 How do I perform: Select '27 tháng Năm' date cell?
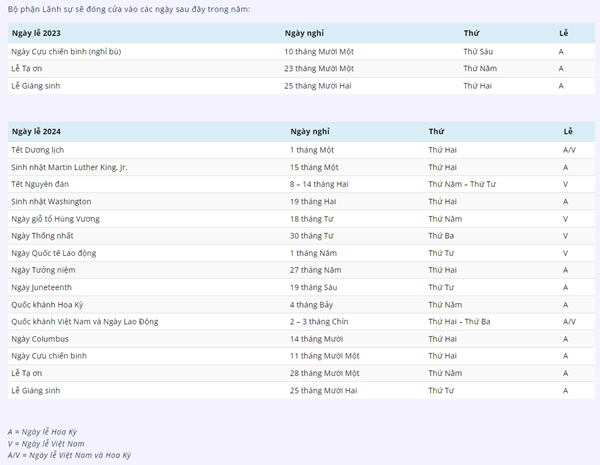[315, 270]
